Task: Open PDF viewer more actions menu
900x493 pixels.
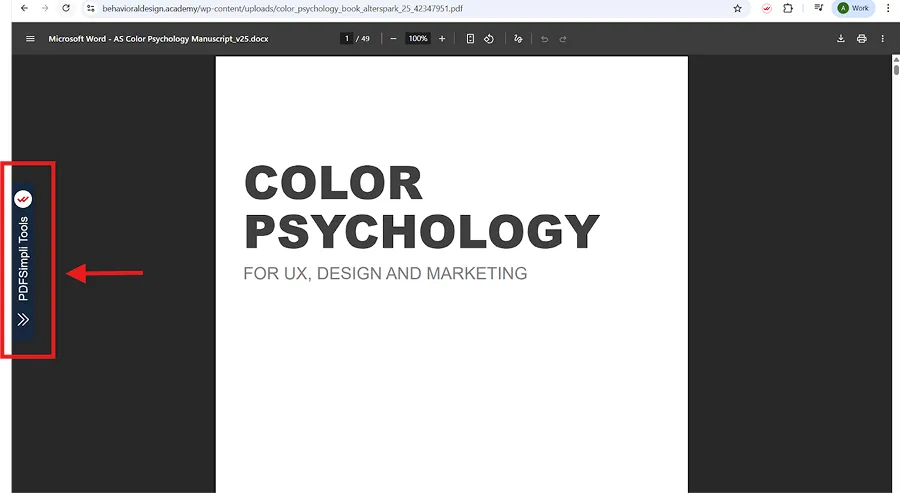Action: pos(882,39)
